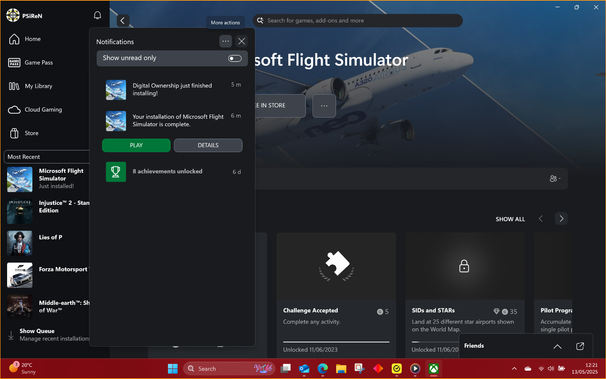The width and height of the screenshot is (606, 379).
Task: Open the Most Recent dropdown
Action: tap(47, 157)
